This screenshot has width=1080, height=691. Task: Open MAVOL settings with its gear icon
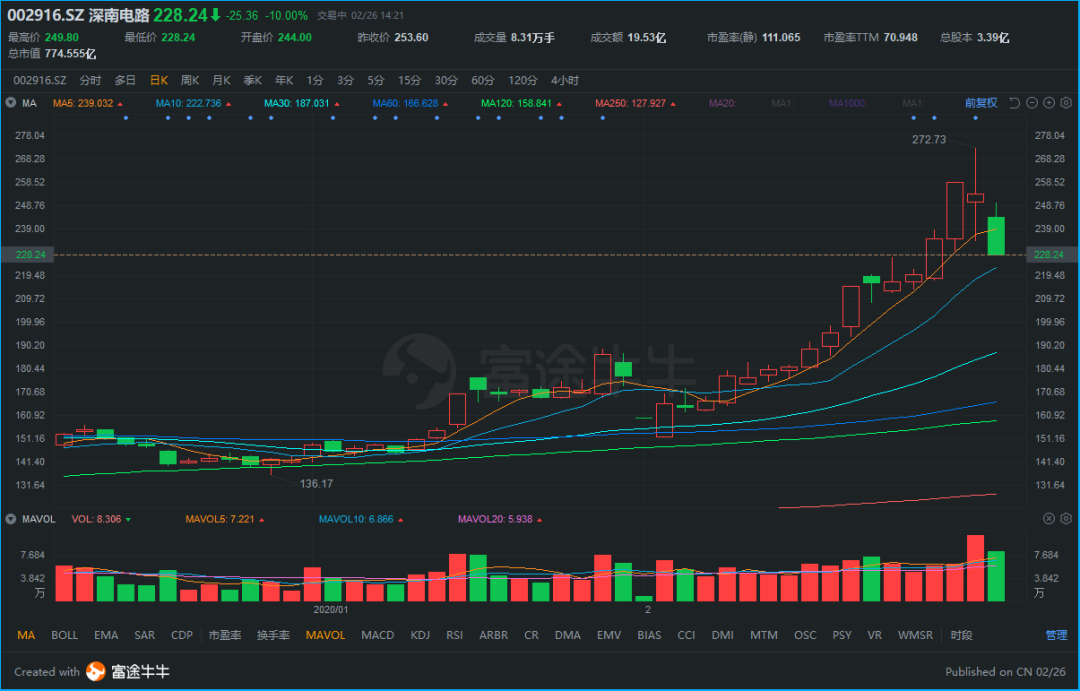click(1066, 518)
